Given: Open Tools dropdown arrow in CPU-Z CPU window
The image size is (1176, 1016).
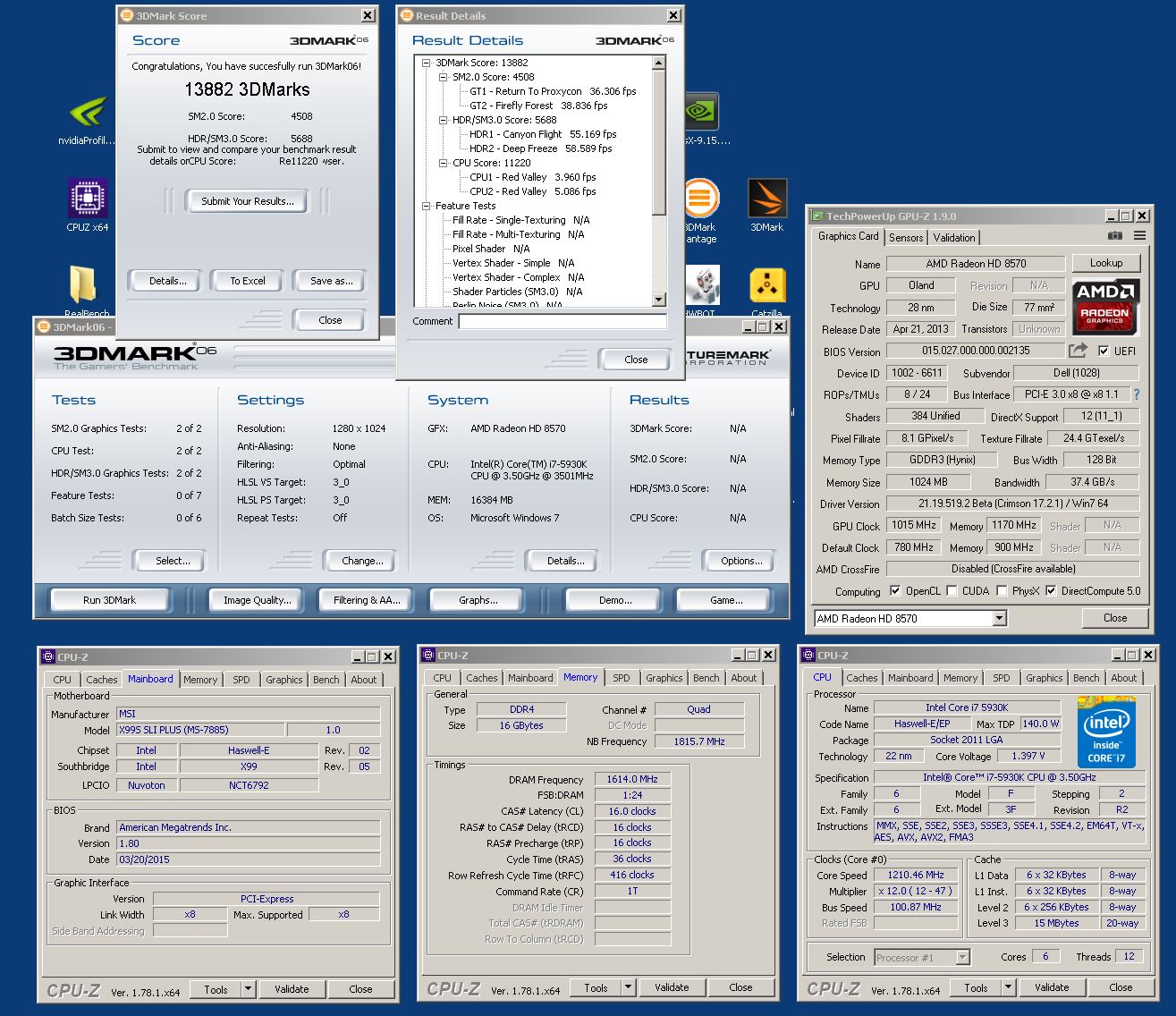Looking at the screenshot, I should [x=1008, y=987].
